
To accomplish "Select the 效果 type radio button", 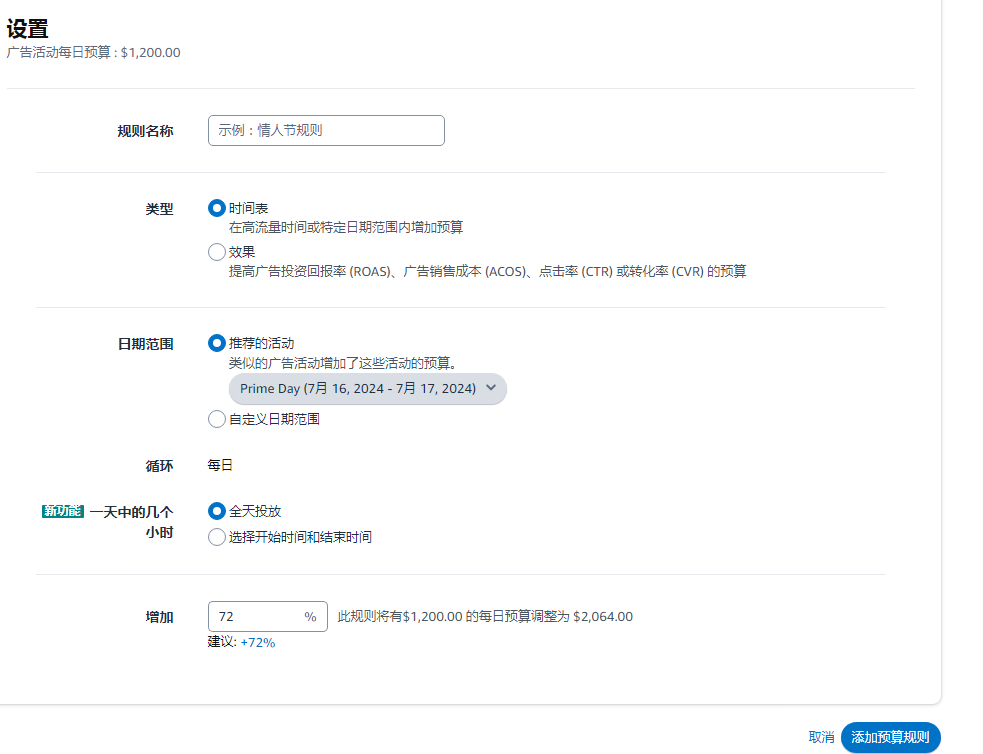I will pos(217,252).
